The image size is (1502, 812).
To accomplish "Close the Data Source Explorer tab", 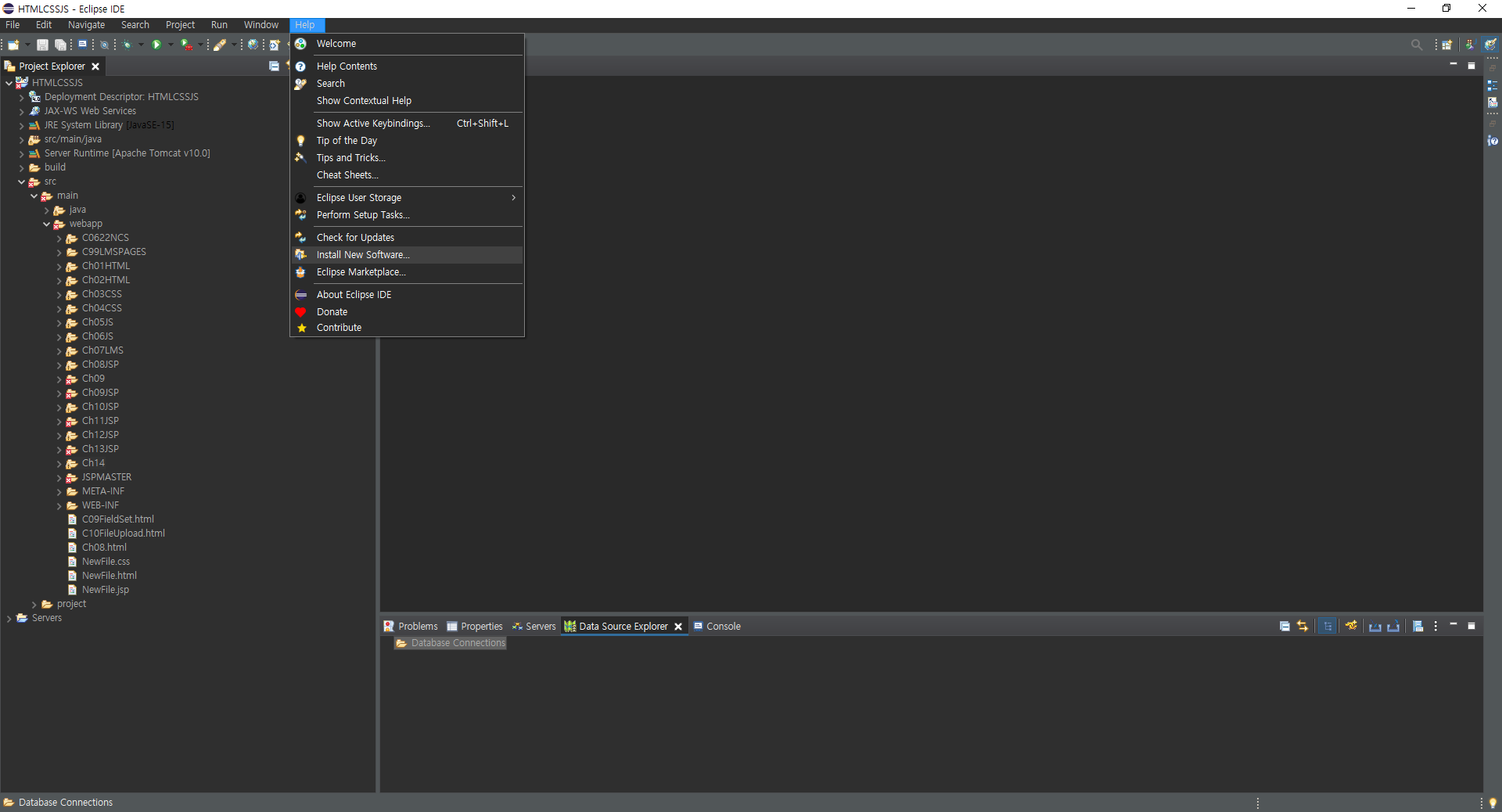I will (678, 627).
